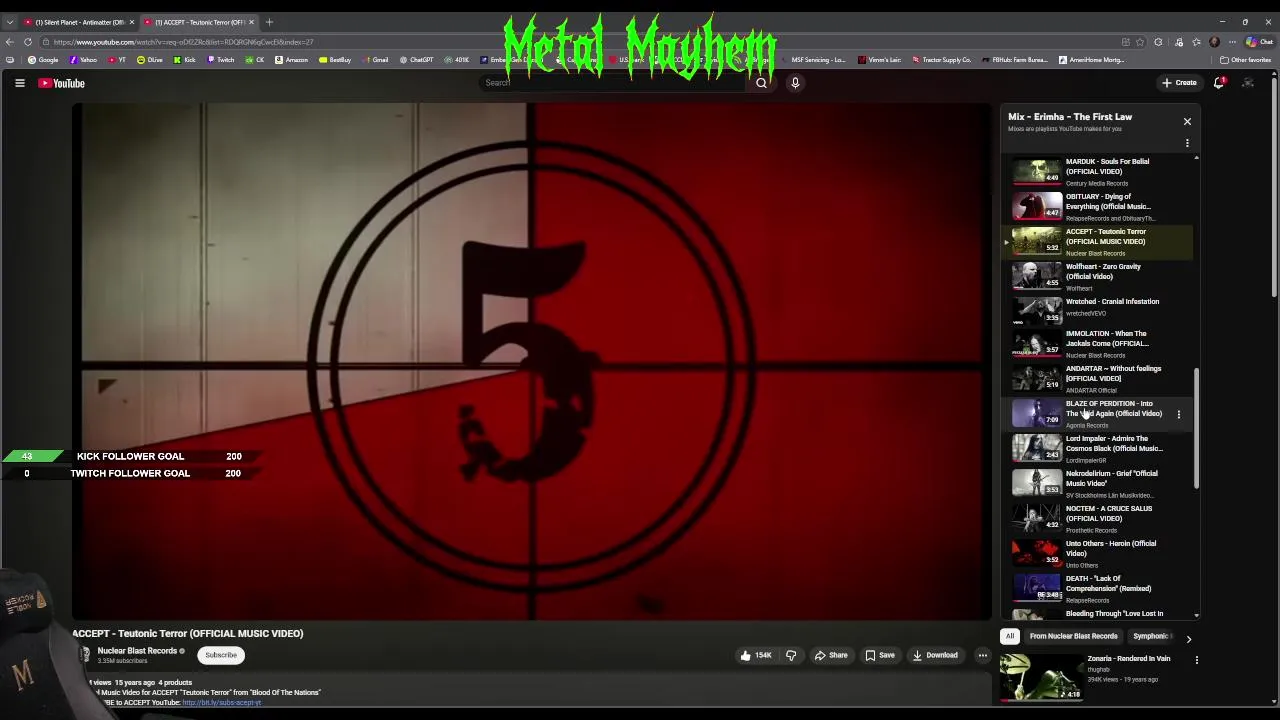Screen dimensions: 1280x720
Task: Reload the current page
Action: (x=28, y=42)
